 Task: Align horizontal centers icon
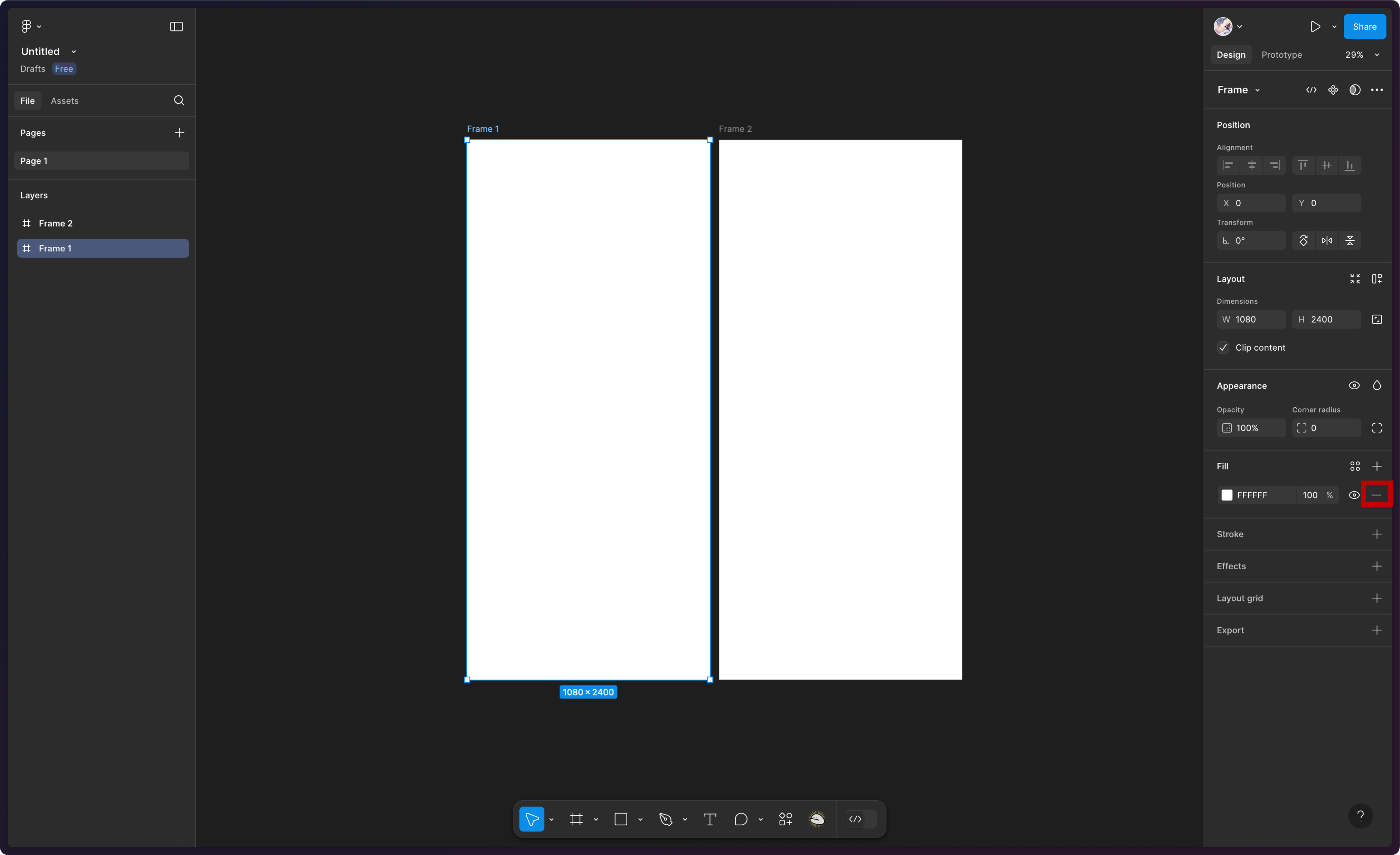click(x=1251, y=166)
